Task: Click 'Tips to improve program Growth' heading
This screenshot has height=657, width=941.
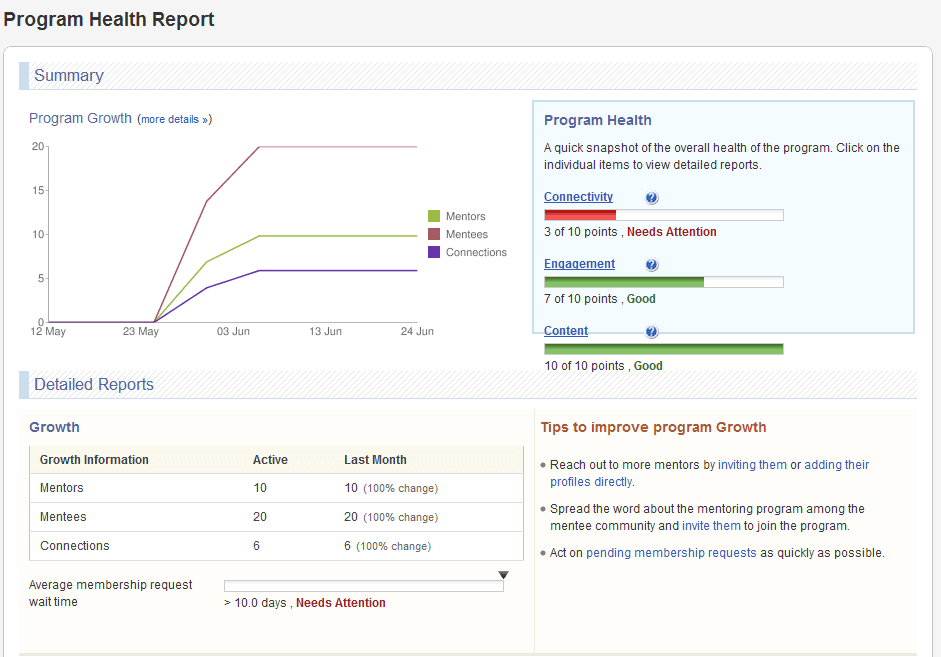Action: tap(653, 427)
